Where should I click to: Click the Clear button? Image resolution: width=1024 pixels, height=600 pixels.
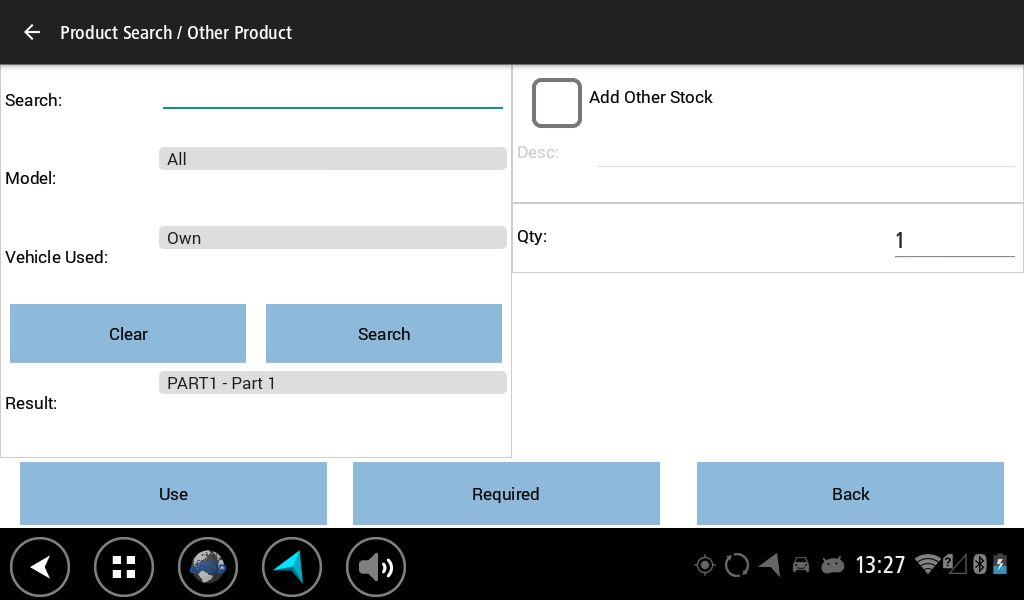click(128, 334)
